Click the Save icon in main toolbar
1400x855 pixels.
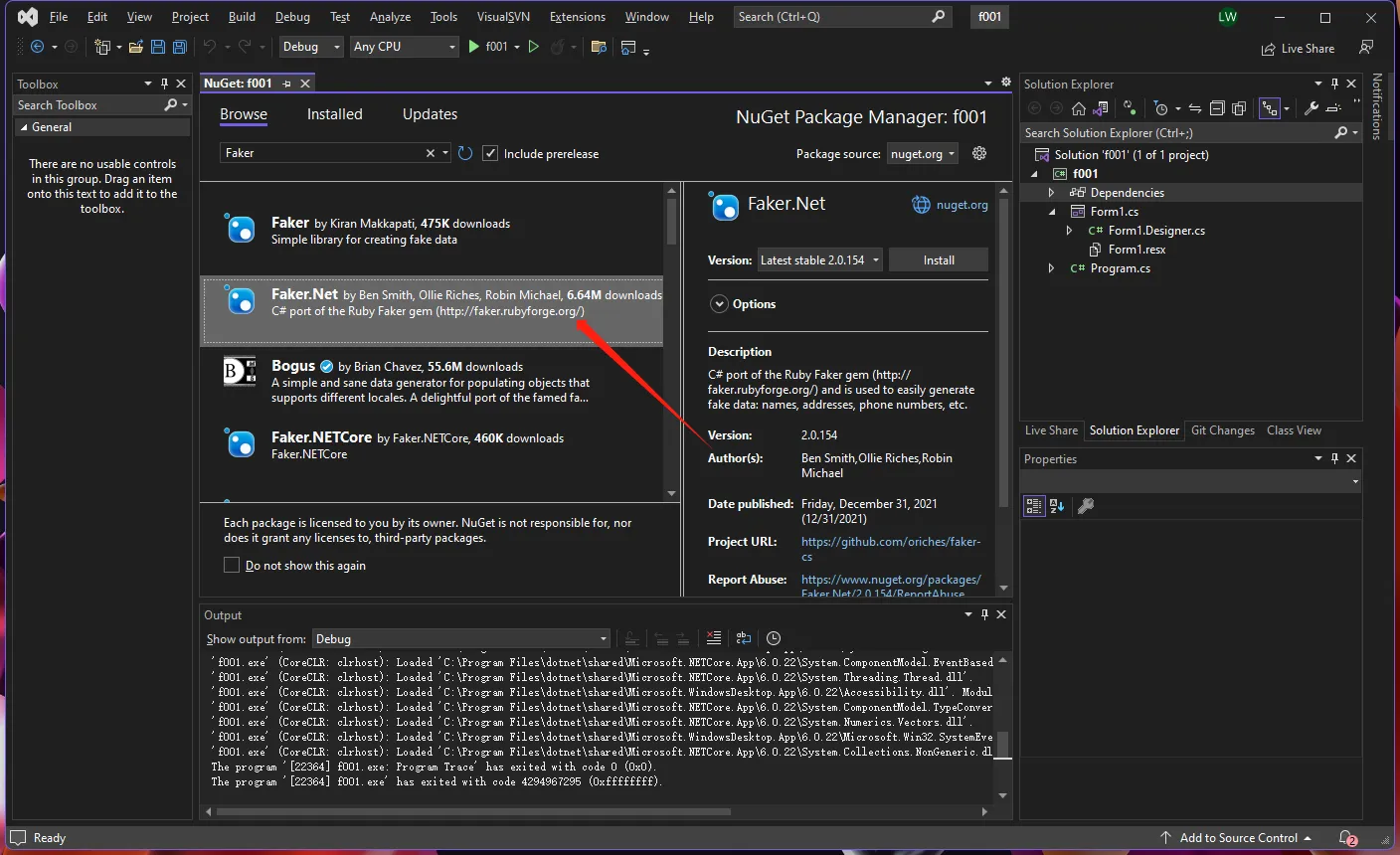[x=158, y=47]
